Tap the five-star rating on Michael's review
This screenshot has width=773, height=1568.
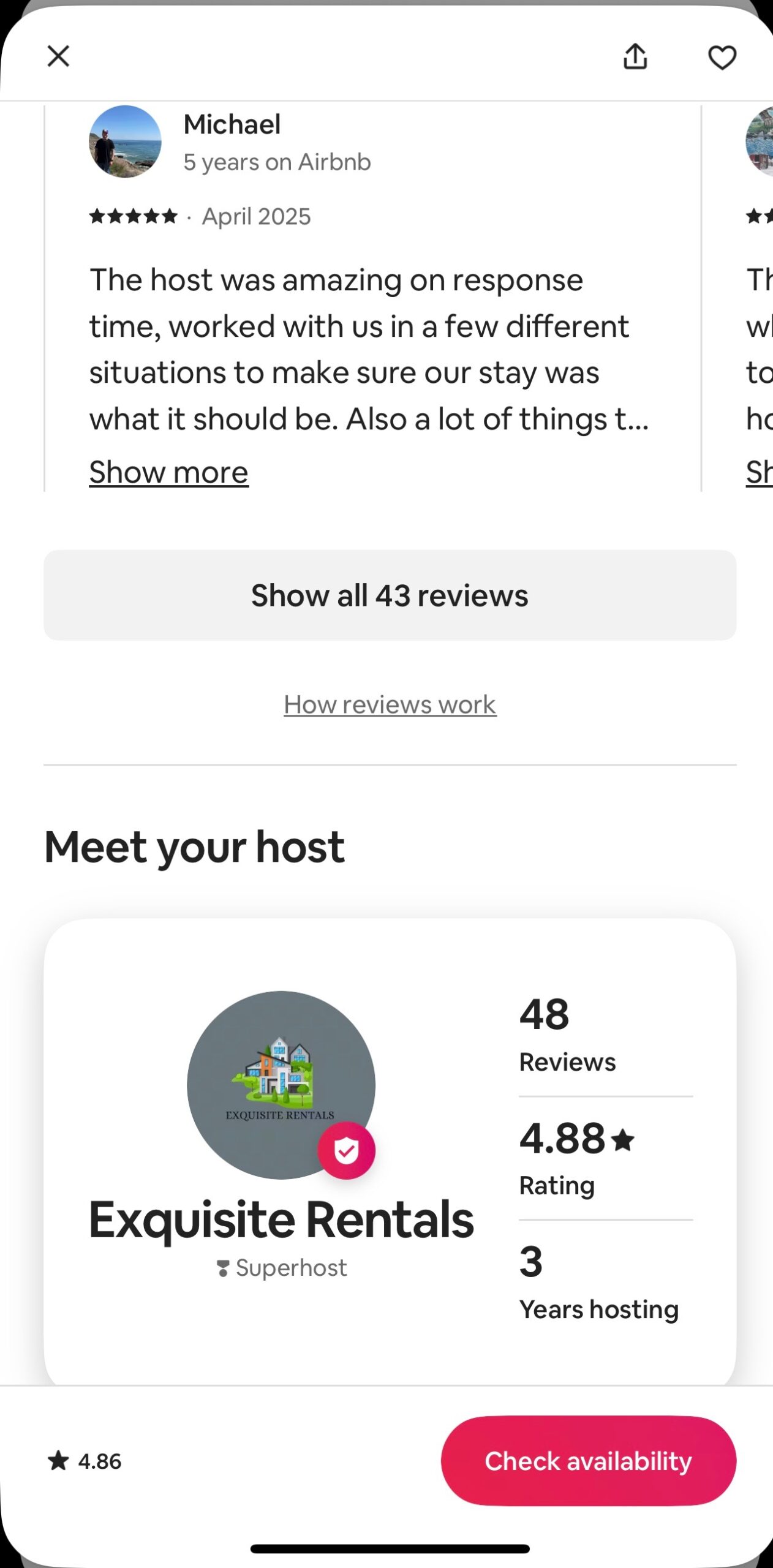point(134,216)
